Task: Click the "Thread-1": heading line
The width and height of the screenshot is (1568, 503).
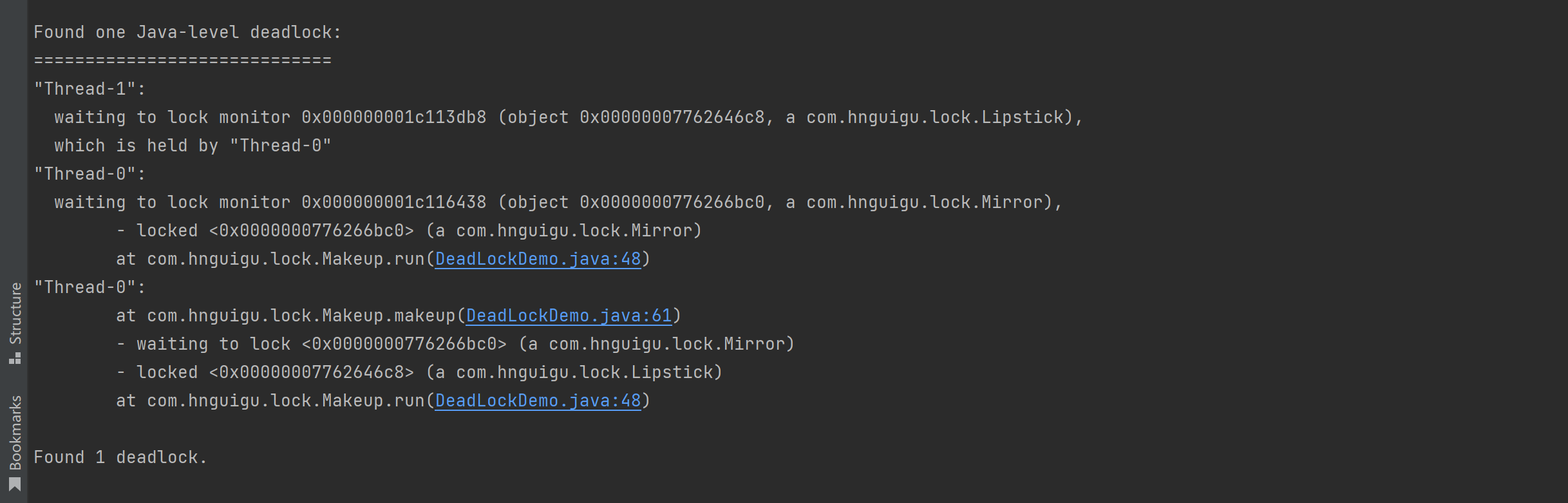Action: 90,89
